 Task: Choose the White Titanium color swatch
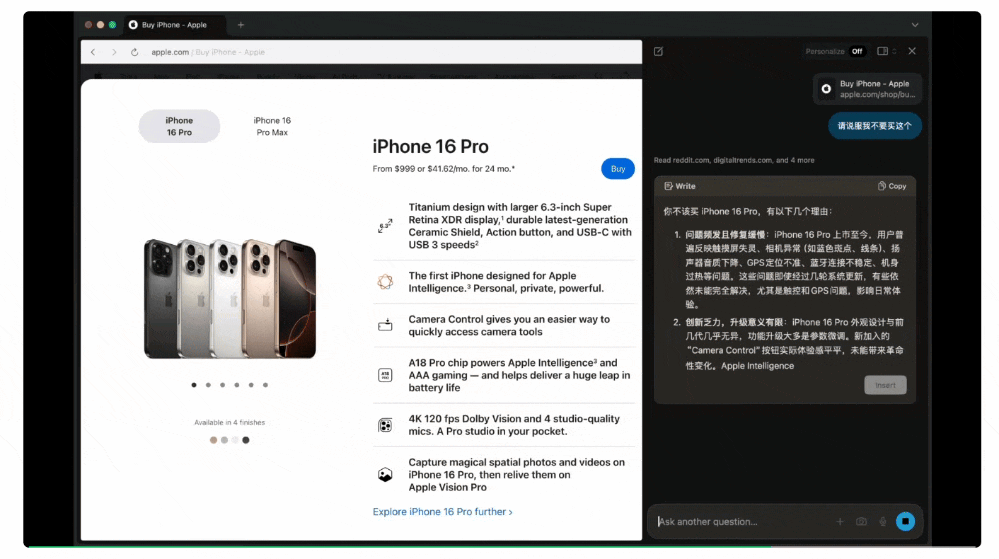point(235,440)
